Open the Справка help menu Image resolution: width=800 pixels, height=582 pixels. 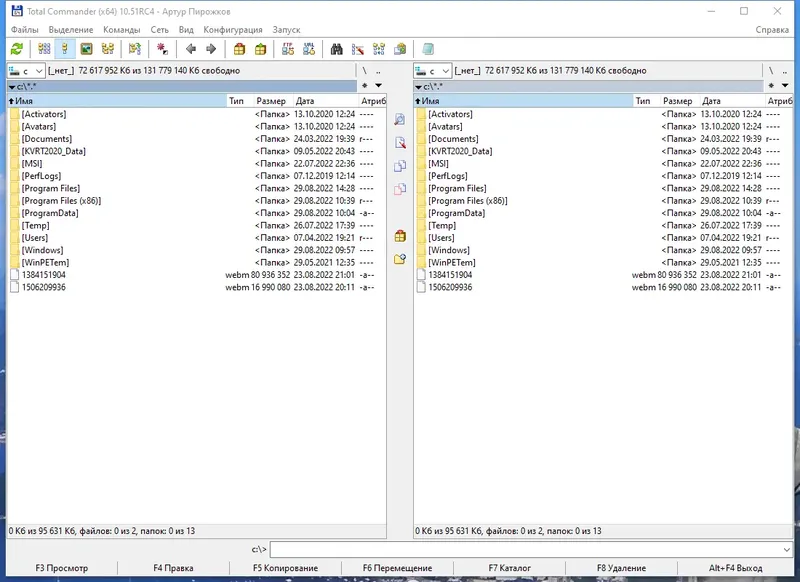[772, 30]
